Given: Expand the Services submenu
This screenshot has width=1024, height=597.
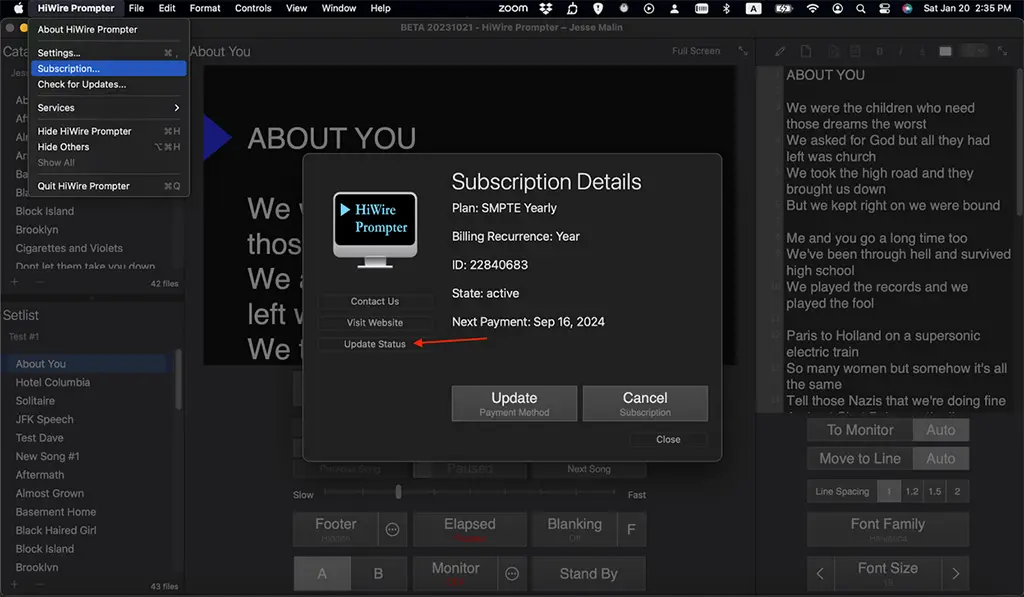Looking at the screenshot, I should point(110,108).
